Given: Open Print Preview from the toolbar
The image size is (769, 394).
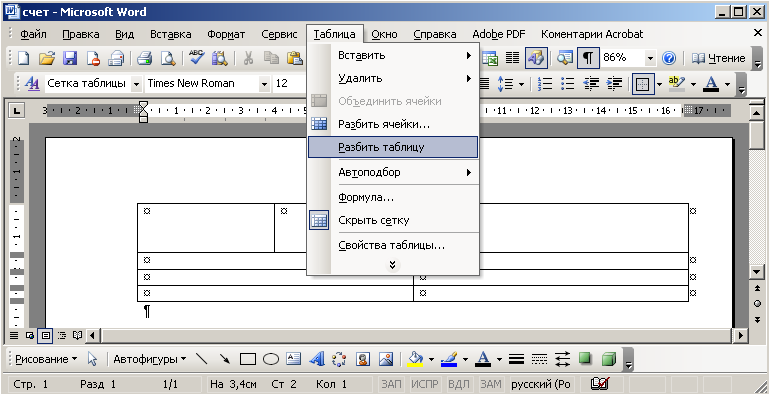Looking at the screenshot, I should pyautogui.click(x=168, y=58).
